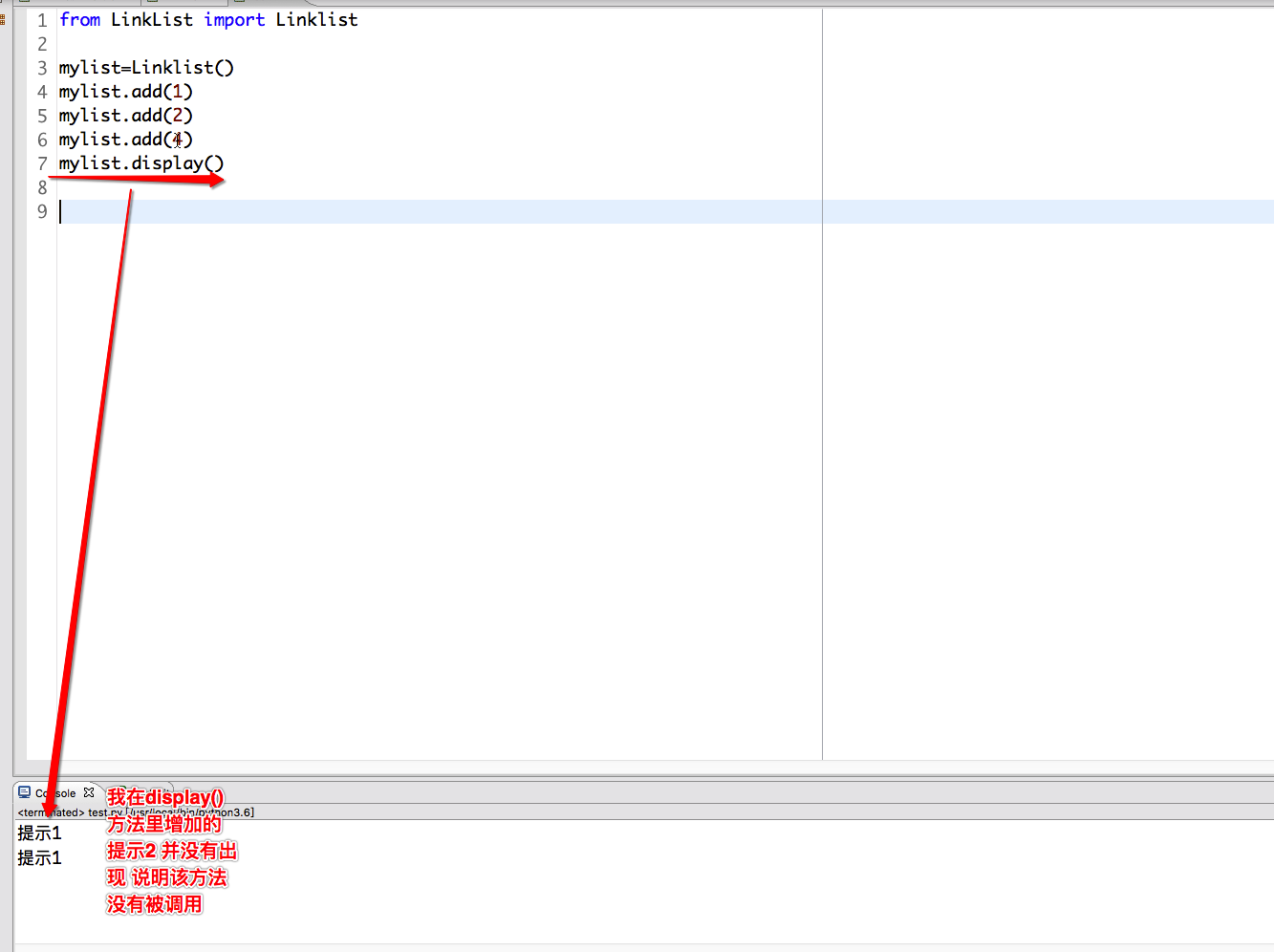Click the 'import' keyword on line 1
This screenshot has width=1274, height=952.
click(234, 20)
